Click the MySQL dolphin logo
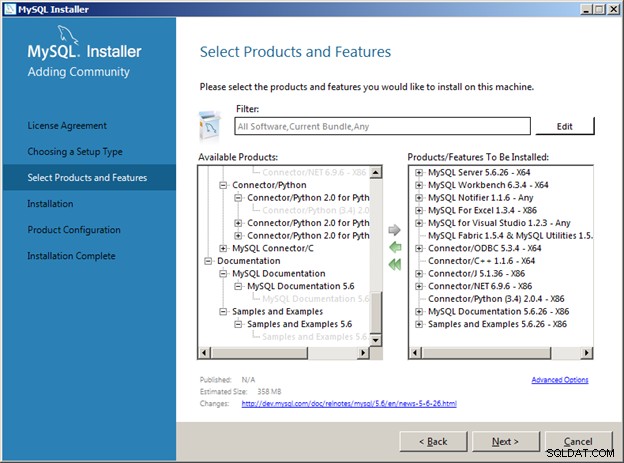 (x=68, y=35)
